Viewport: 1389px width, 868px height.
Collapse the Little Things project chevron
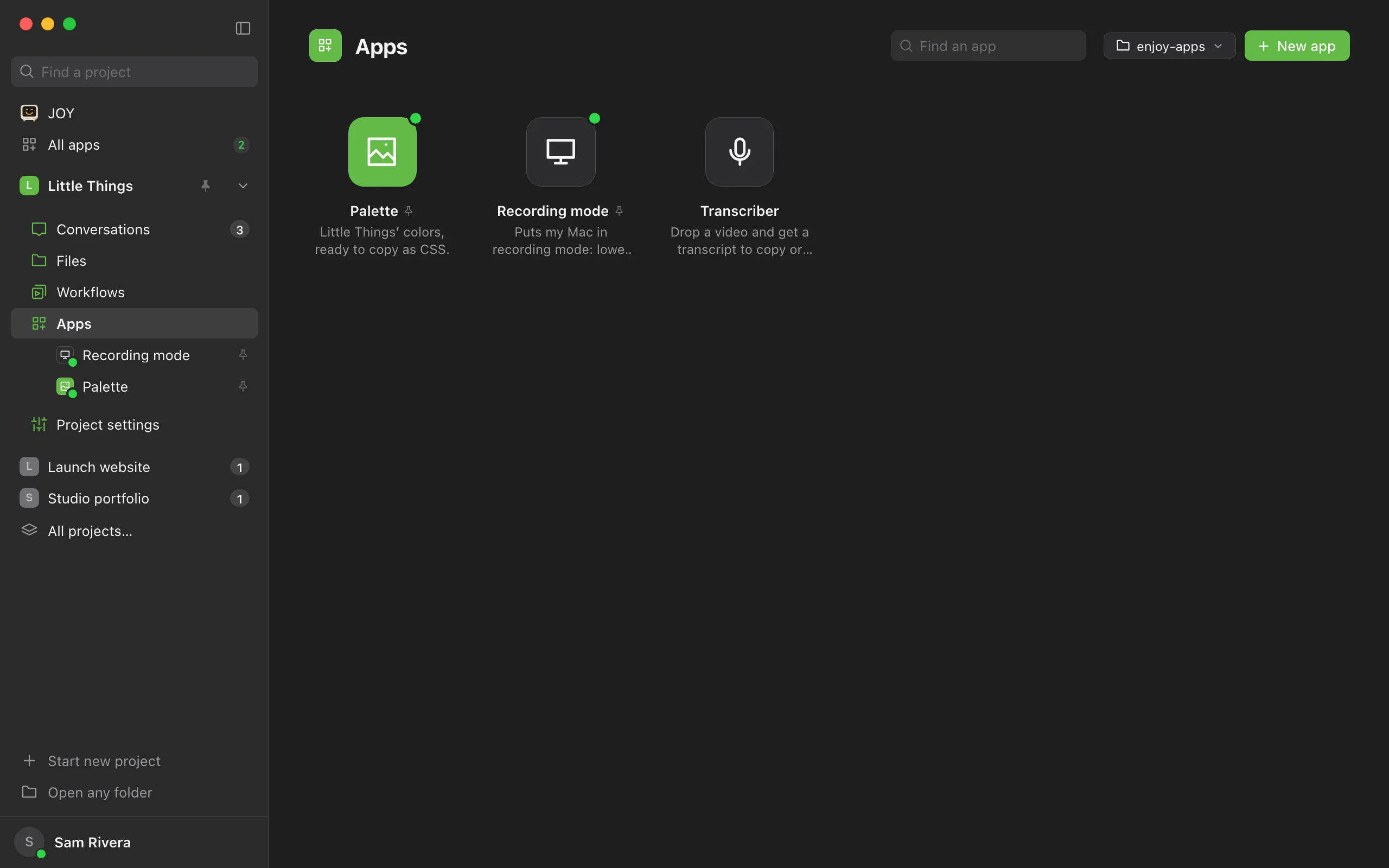[x=243, y=186]
